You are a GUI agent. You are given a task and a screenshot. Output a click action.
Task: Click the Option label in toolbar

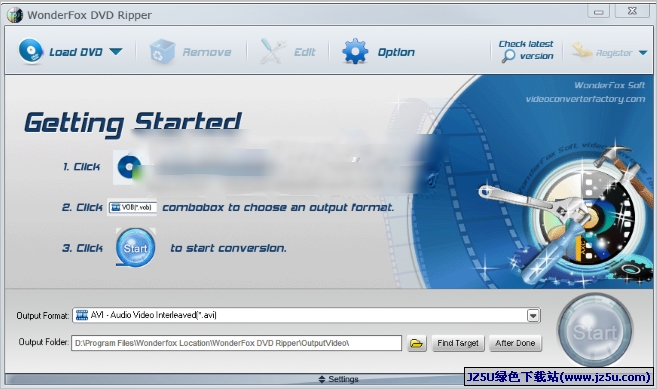tap(396, 52)
